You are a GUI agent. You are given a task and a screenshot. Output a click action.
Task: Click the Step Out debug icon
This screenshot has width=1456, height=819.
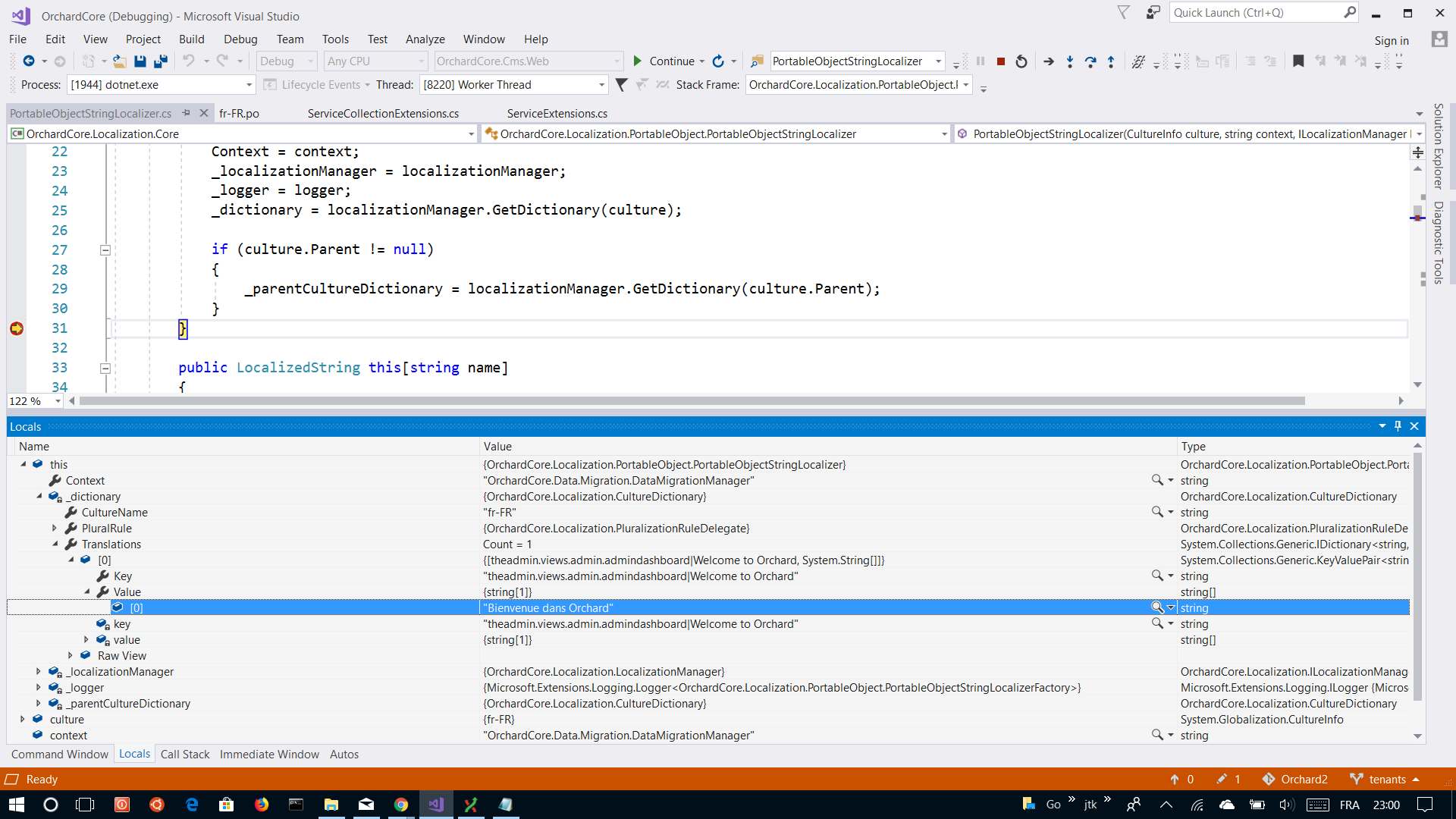point(1110,61)
